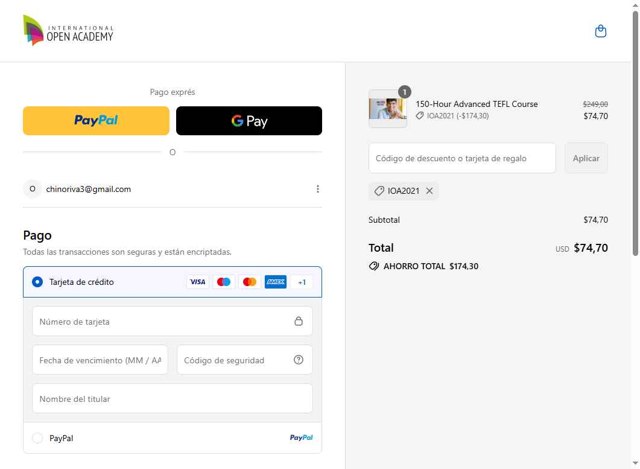The image size is (640, 469).
Task: Click the Maestro card icon
Action: click(223, 282)
